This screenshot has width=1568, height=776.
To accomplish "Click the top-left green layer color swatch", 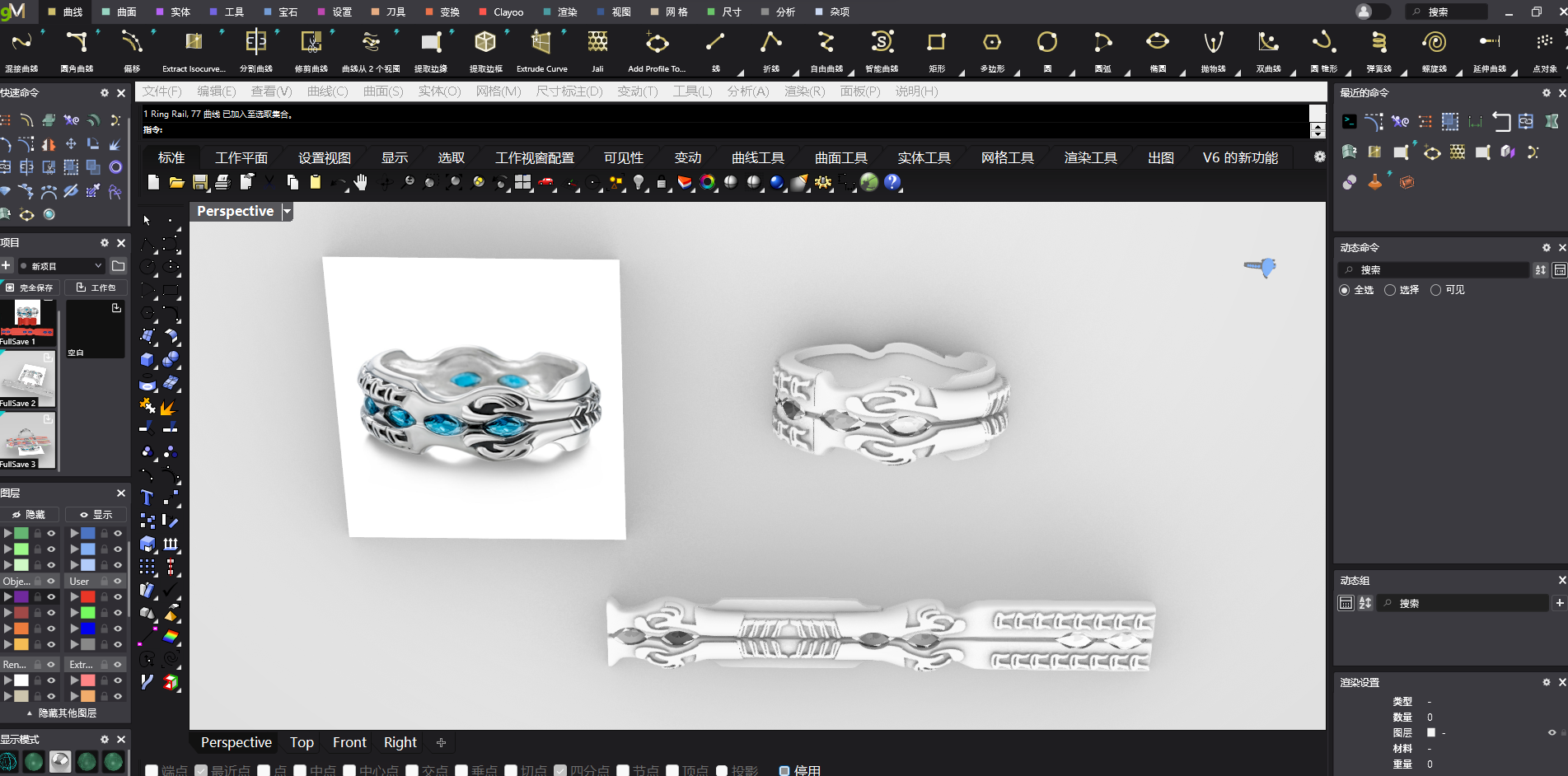I will tap(21, 534).
